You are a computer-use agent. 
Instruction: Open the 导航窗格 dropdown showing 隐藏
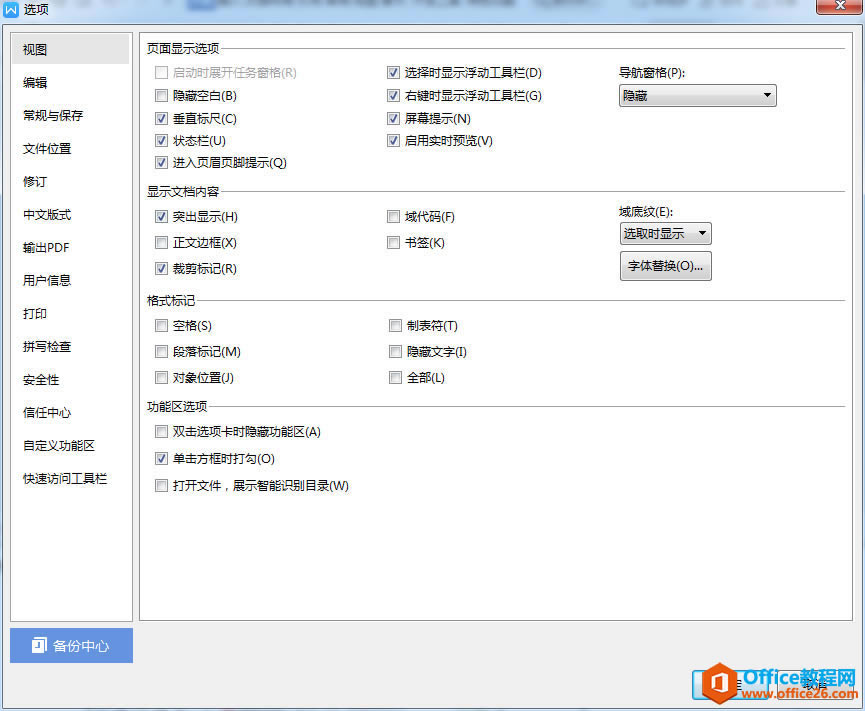pos(697,96)
